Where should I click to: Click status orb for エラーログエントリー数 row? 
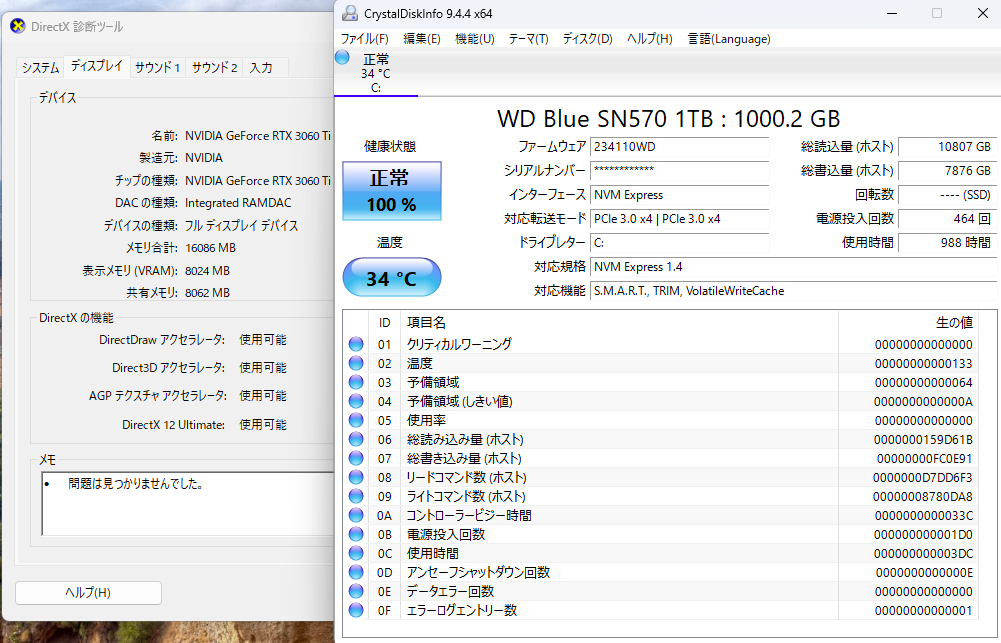356,610
